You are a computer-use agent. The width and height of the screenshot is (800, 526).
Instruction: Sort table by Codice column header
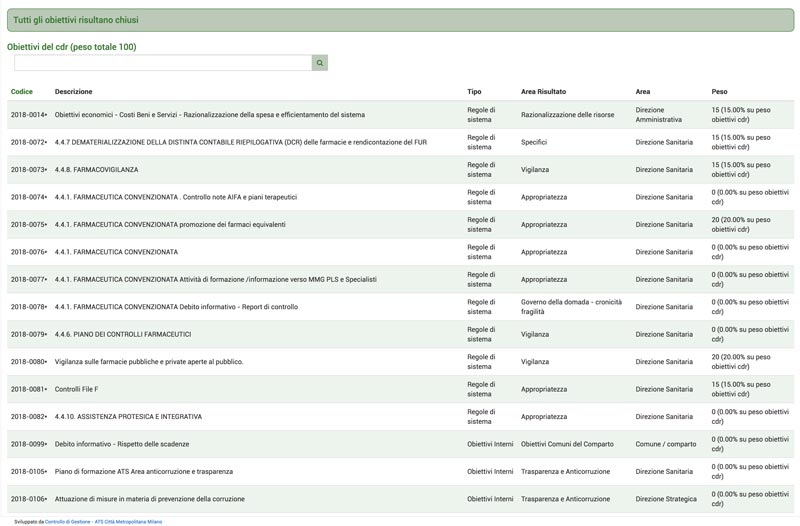[21, 91]
